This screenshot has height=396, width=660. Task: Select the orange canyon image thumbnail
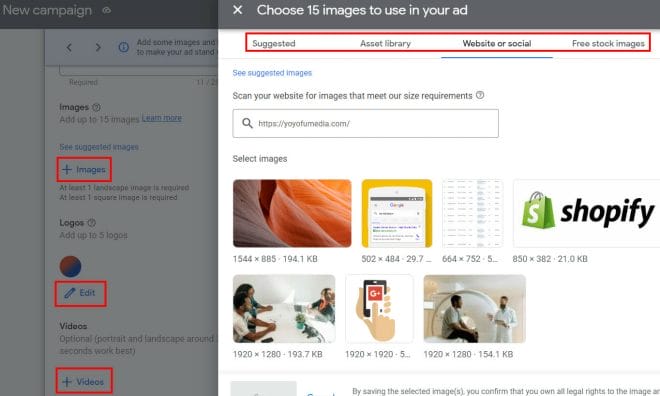pos(292,213)
